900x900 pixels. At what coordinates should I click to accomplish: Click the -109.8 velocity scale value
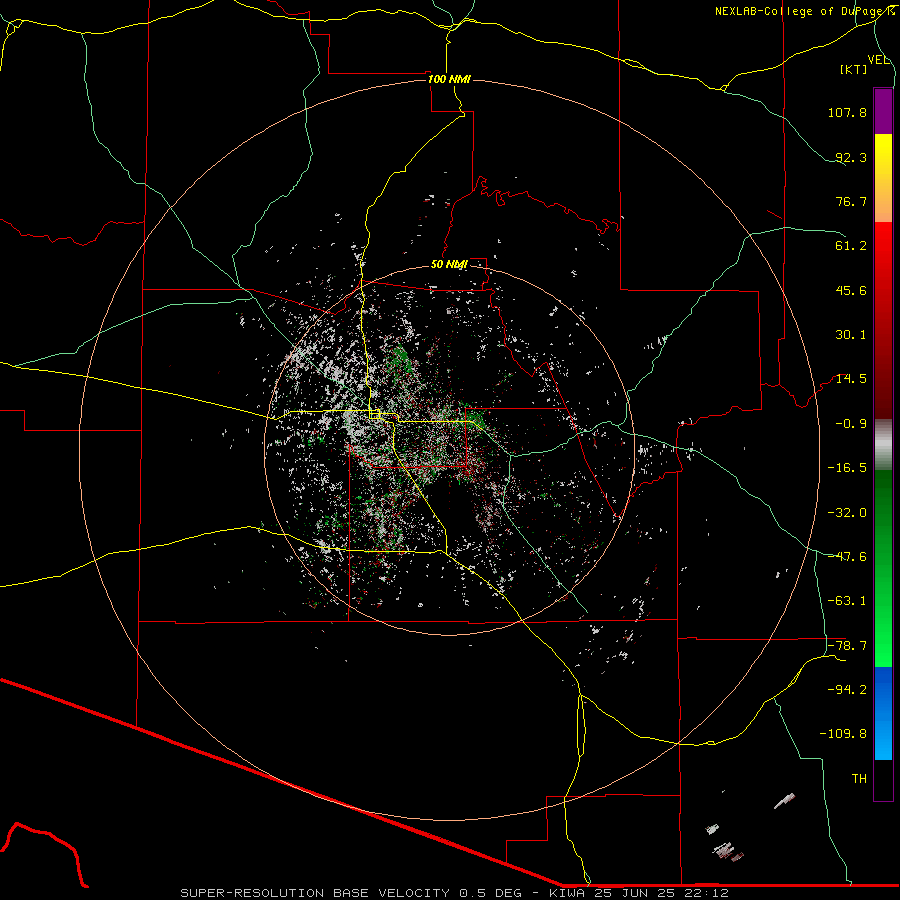point(843,734)
